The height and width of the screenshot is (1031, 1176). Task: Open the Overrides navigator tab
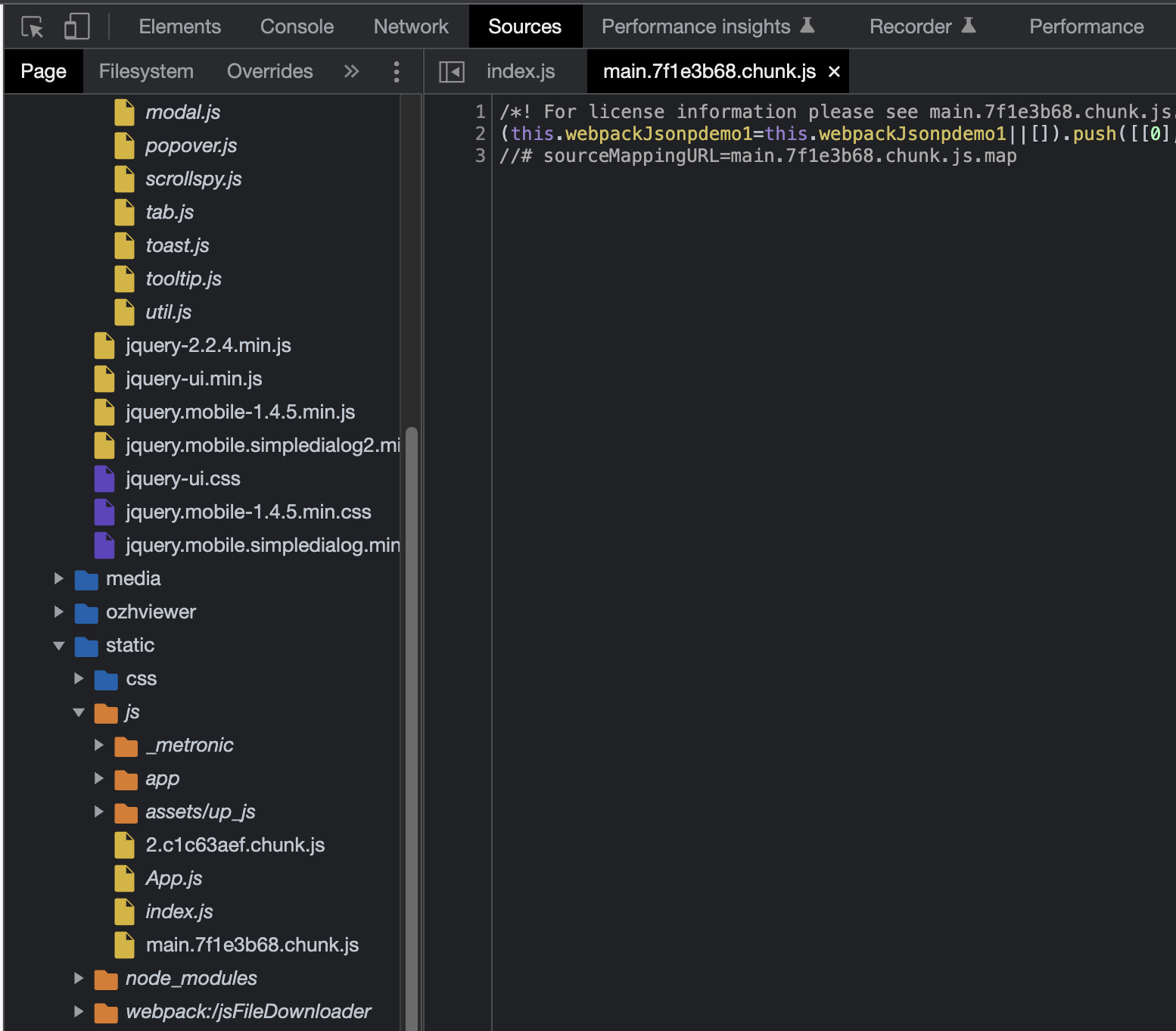tap(270, 71)
